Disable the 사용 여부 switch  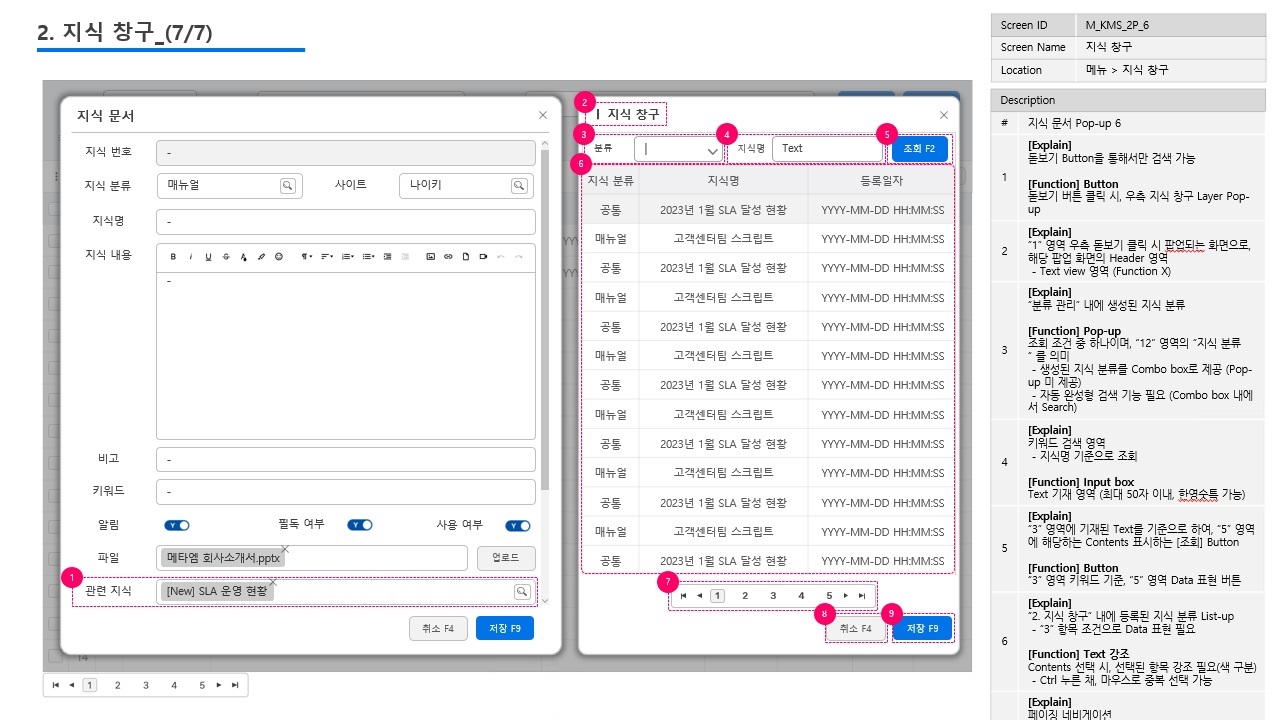click(517, 525)
